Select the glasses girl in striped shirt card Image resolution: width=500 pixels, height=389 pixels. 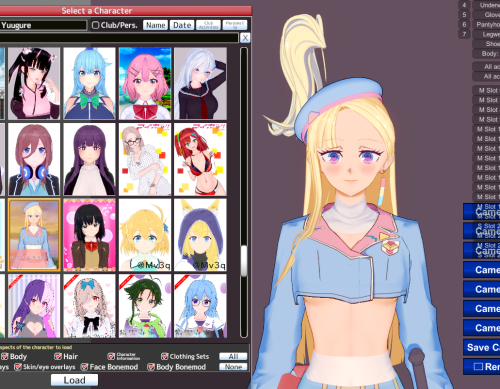tap(145, 159)
